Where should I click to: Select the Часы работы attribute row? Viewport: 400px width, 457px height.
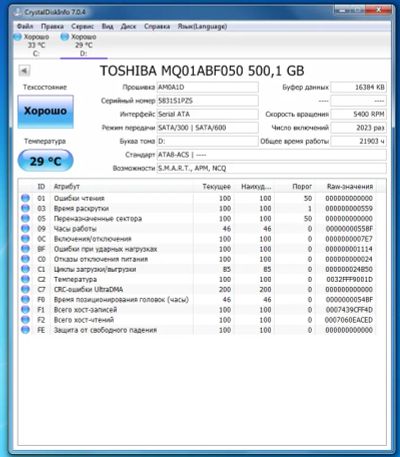point(198,229)
